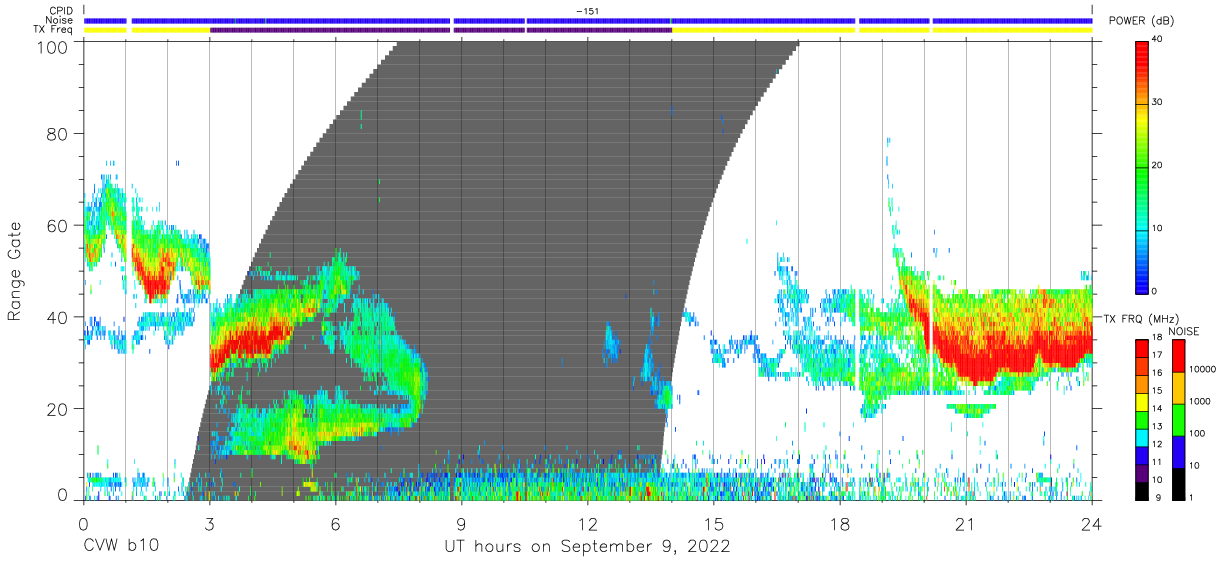This screenshot has width=1228, height=567.
Task: Click the black swatch in NOISE legend
Action: click(x=1177, y=484)
